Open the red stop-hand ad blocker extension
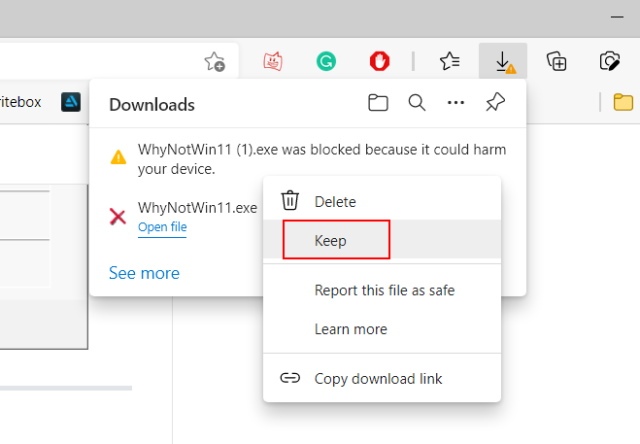The image size is (640, 444). pos(380,62)
